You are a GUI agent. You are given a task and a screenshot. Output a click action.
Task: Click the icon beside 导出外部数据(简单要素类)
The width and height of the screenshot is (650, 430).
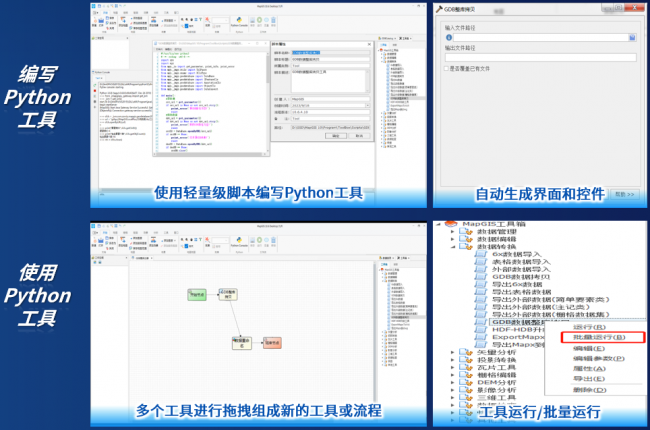coord(480,299)
